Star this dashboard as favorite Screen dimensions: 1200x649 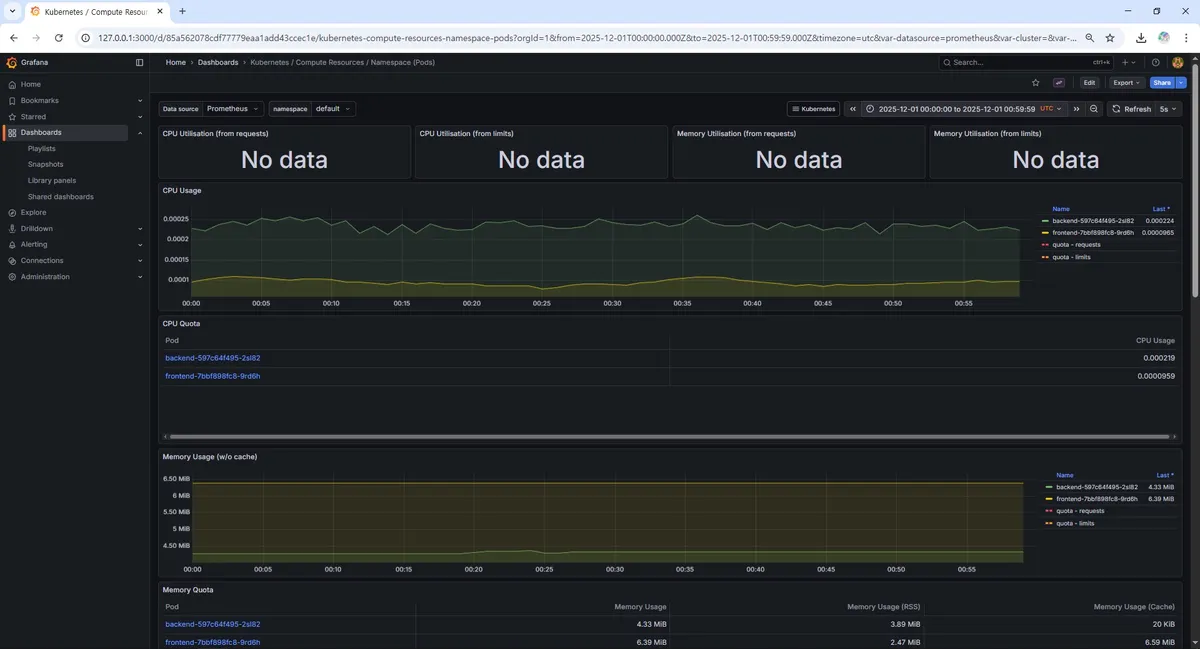pyautogui.click(x=1035, y=83)
